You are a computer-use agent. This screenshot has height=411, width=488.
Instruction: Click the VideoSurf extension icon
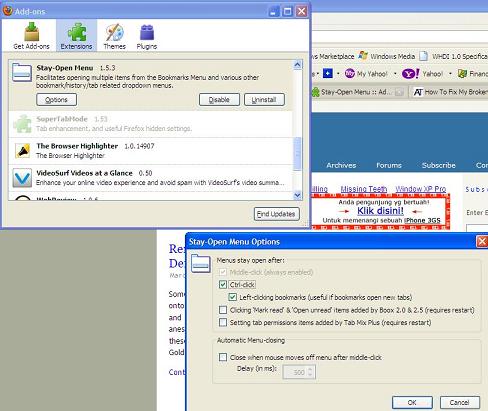coord(22,178)
